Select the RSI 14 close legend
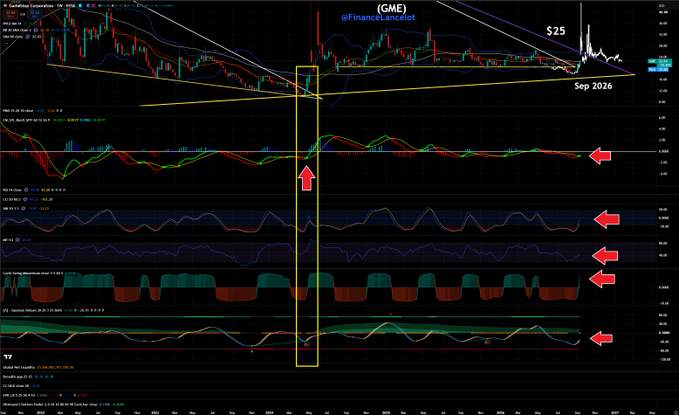The width and height of the screenshot is (679, 415). (x=12, y=190)
